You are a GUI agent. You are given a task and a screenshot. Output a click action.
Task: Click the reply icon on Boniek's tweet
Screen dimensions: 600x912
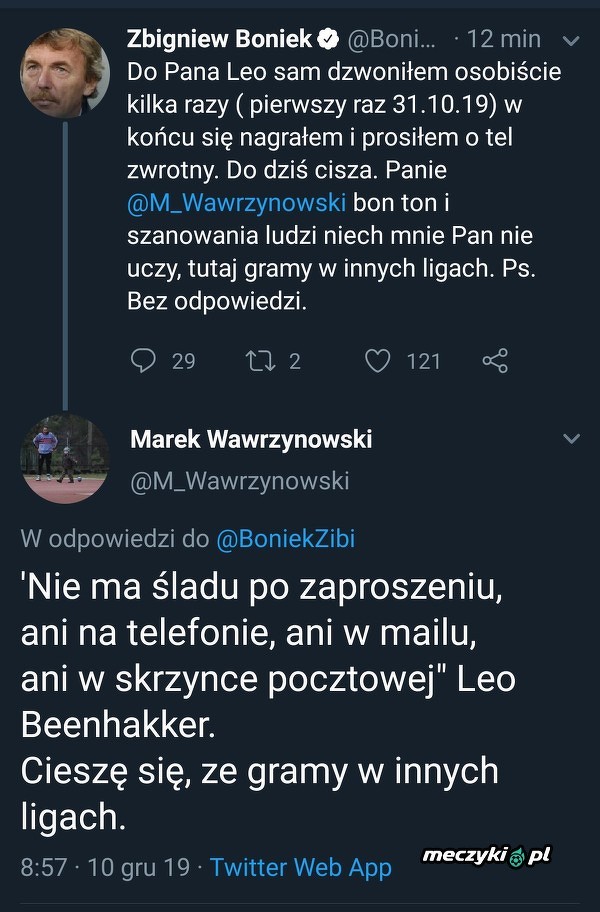point(144,360)
